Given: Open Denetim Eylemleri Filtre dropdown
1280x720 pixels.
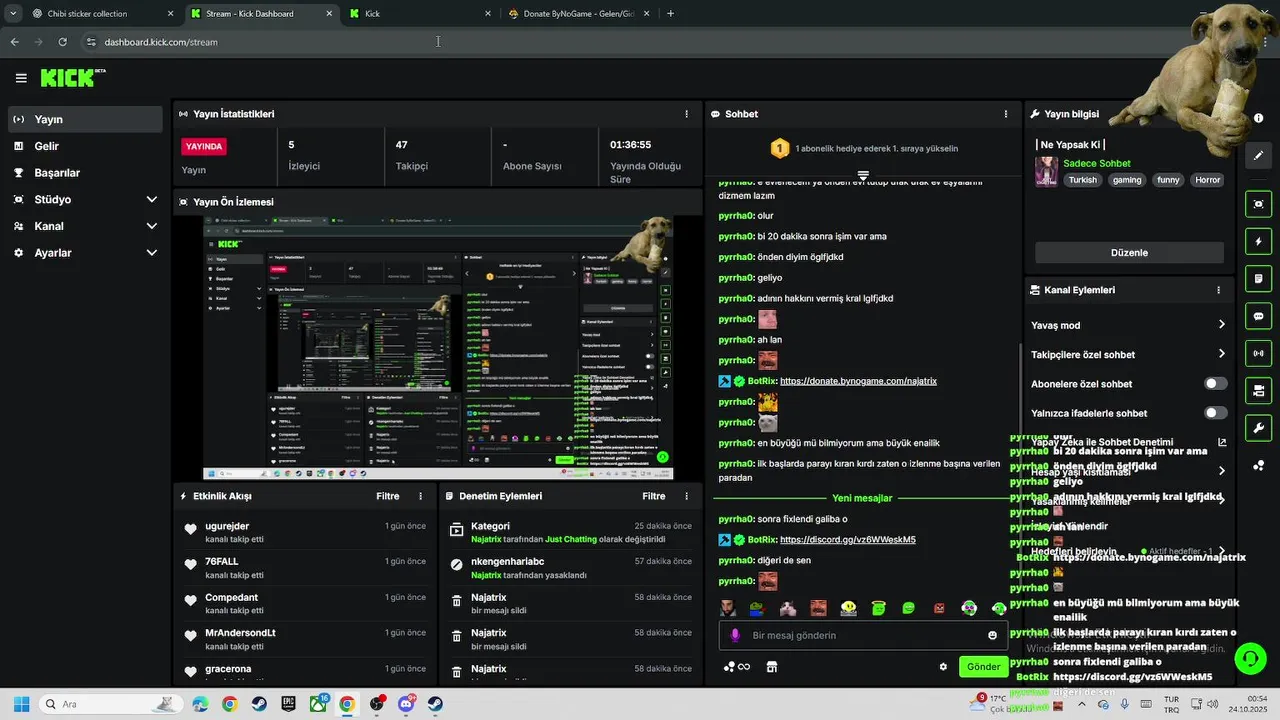Looking at the screenshot, I should (x=653, y=496).
